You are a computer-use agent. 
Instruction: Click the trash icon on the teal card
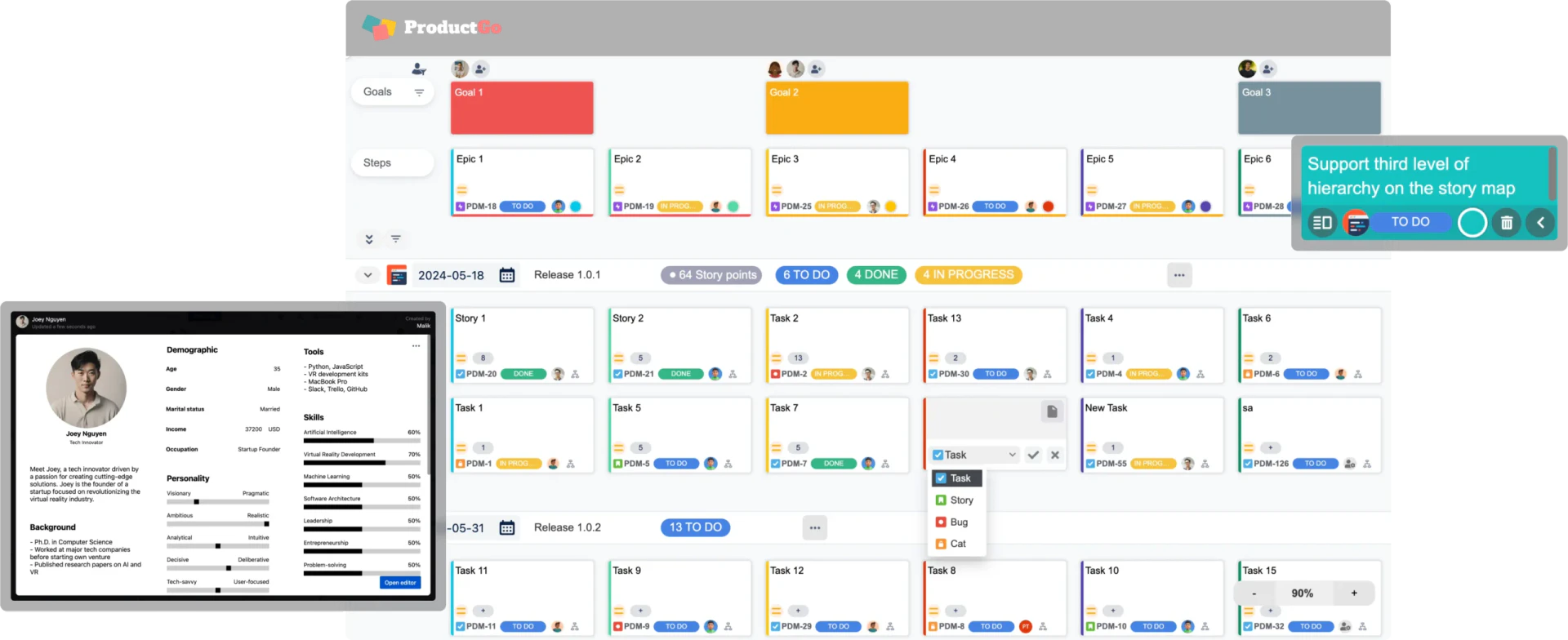click(1507, 222)
